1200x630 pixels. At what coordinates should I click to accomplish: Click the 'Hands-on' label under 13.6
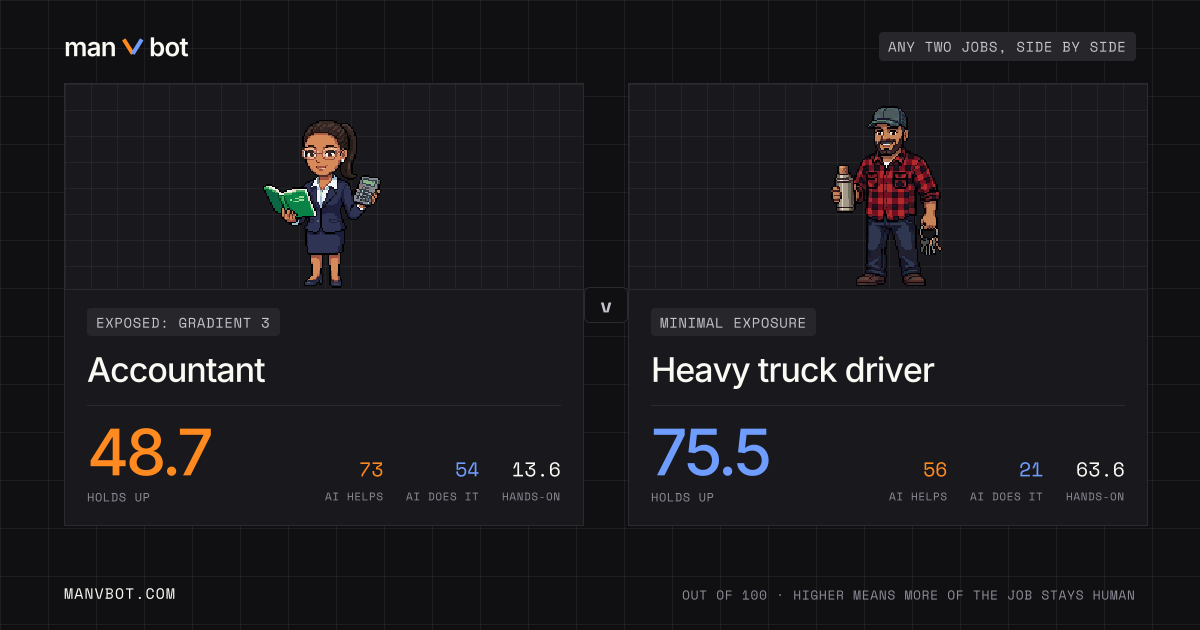(531, 497)
